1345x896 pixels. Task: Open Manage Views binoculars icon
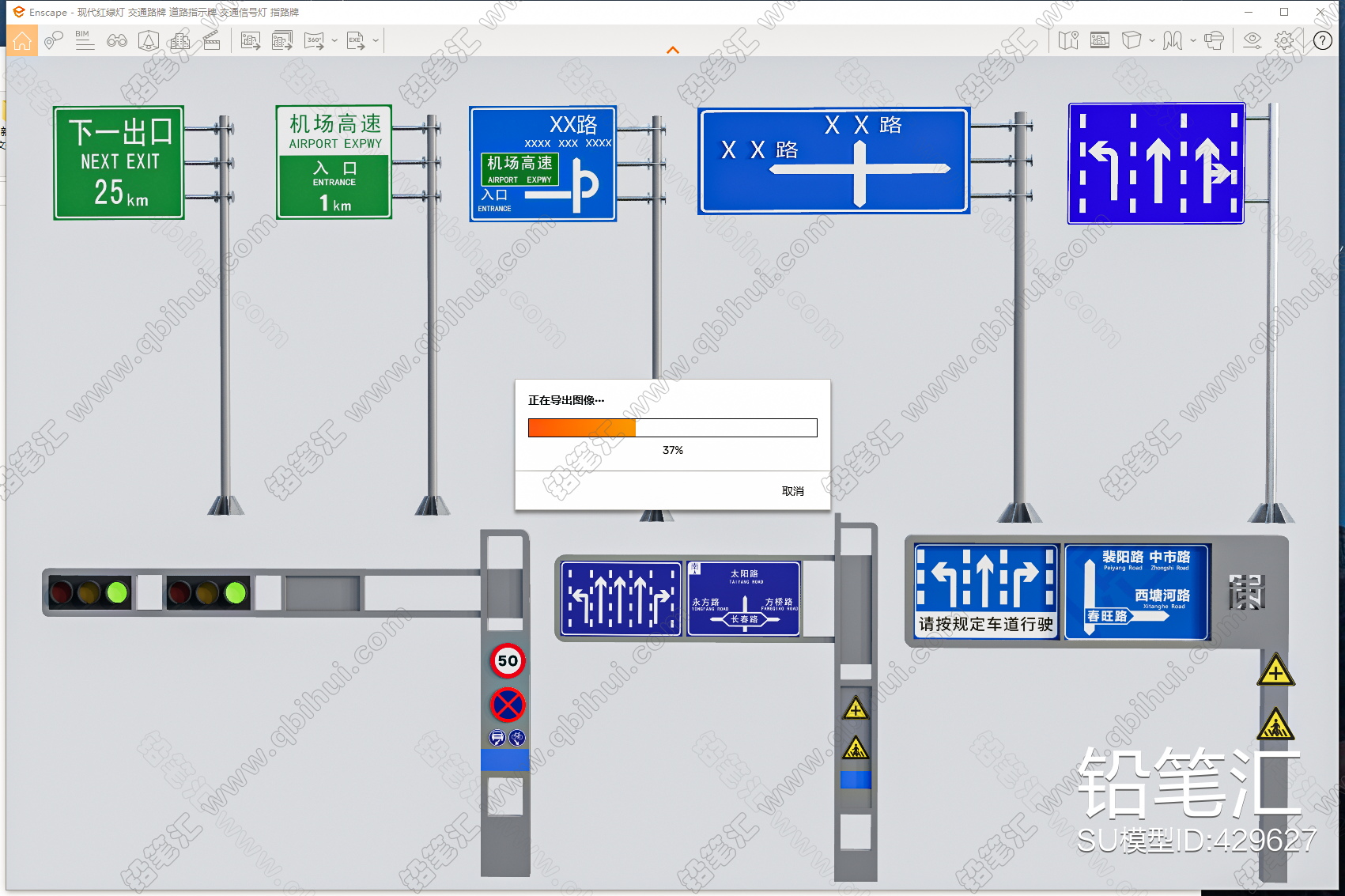point(117,40)
